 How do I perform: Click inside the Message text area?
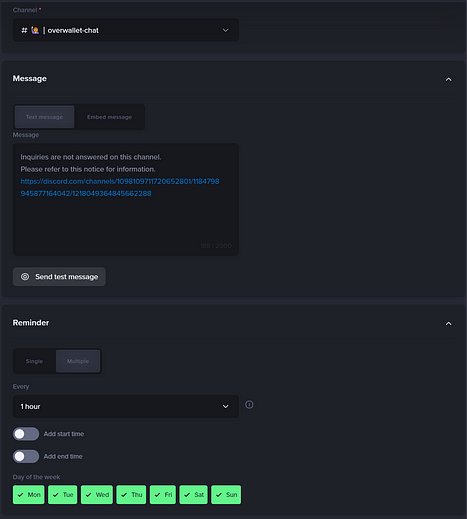(126, 200)
